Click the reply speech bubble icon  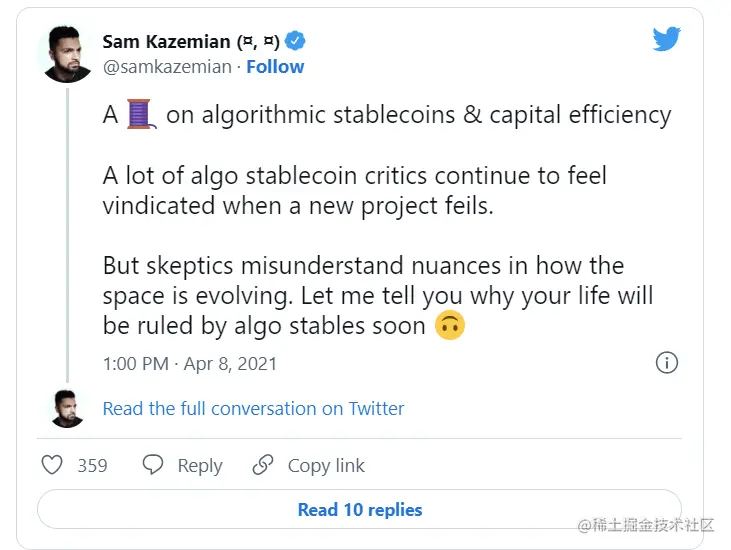153,465
